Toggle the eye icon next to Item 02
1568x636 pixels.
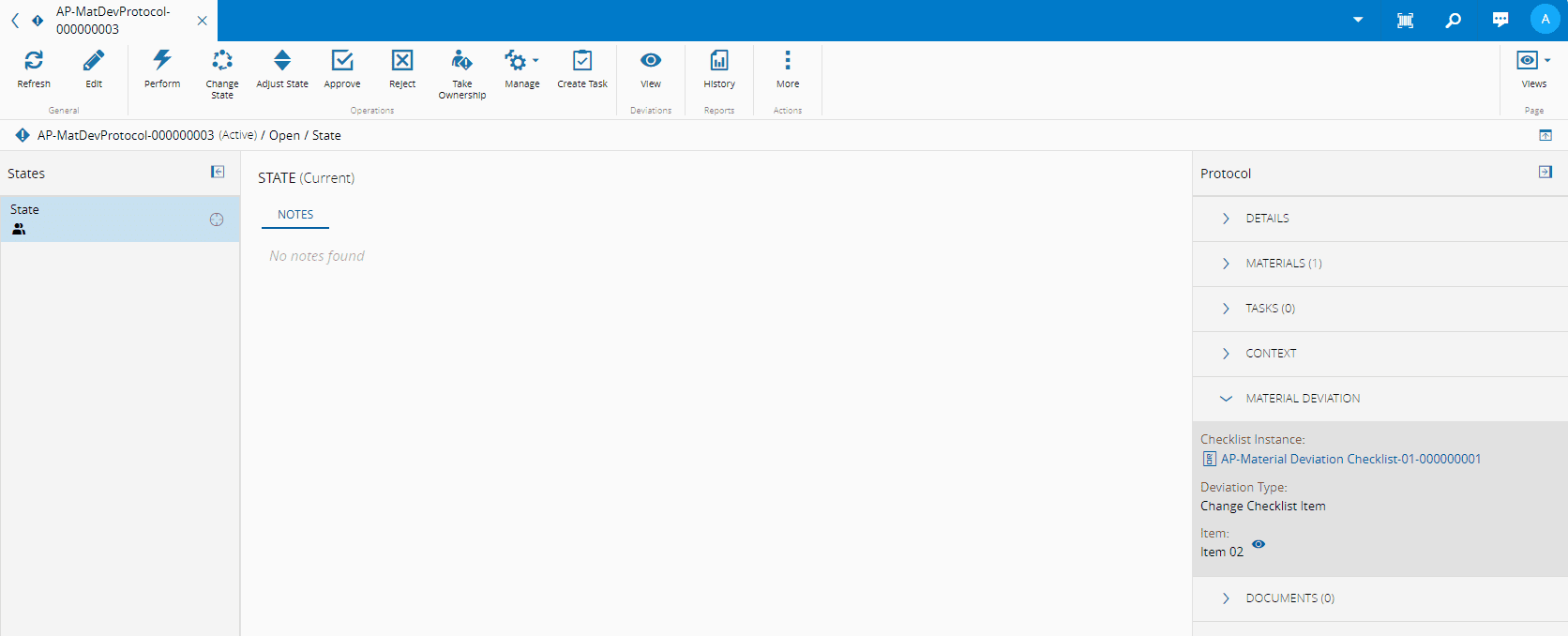[x=1259, y=544]
